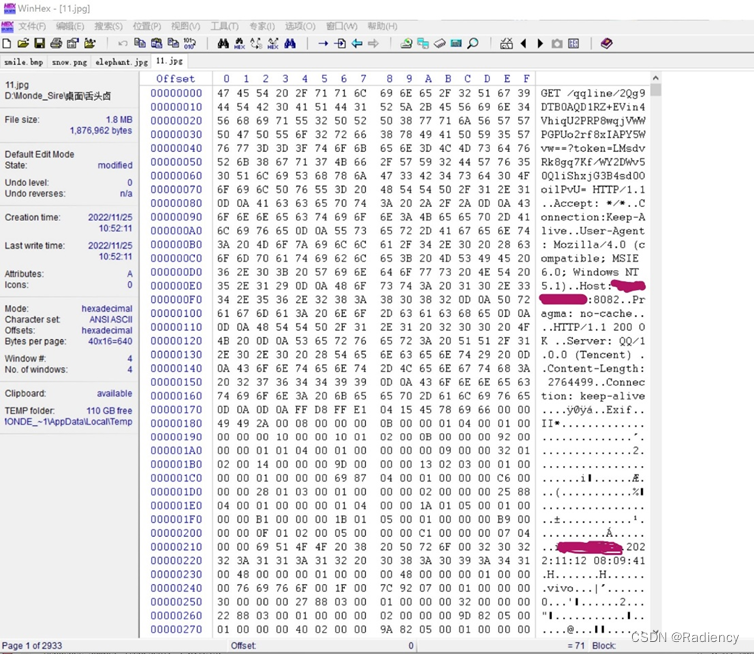Click the magnifying glass Analyze icon
Screen dimensions: 754x654
pos(473,44)
